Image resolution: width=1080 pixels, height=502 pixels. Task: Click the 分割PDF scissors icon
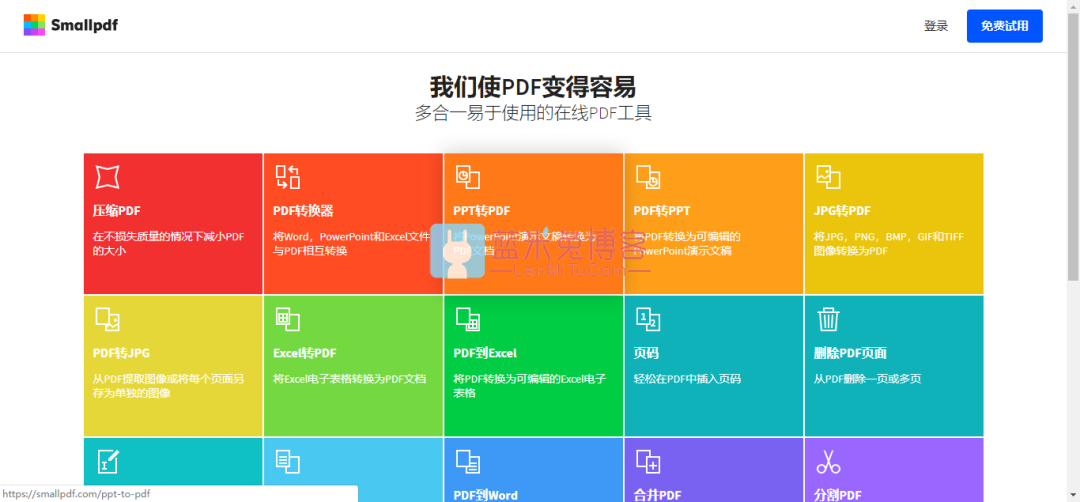click(x=829, y=461)
